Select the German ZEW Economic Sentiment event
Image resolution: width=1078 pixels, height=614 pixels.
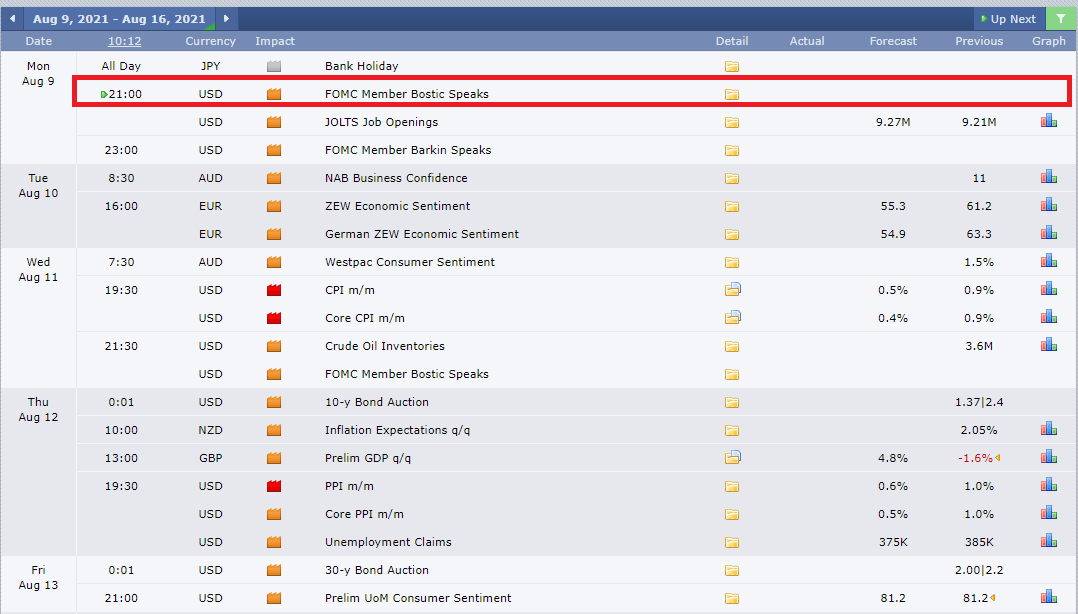tap(421, 234)
